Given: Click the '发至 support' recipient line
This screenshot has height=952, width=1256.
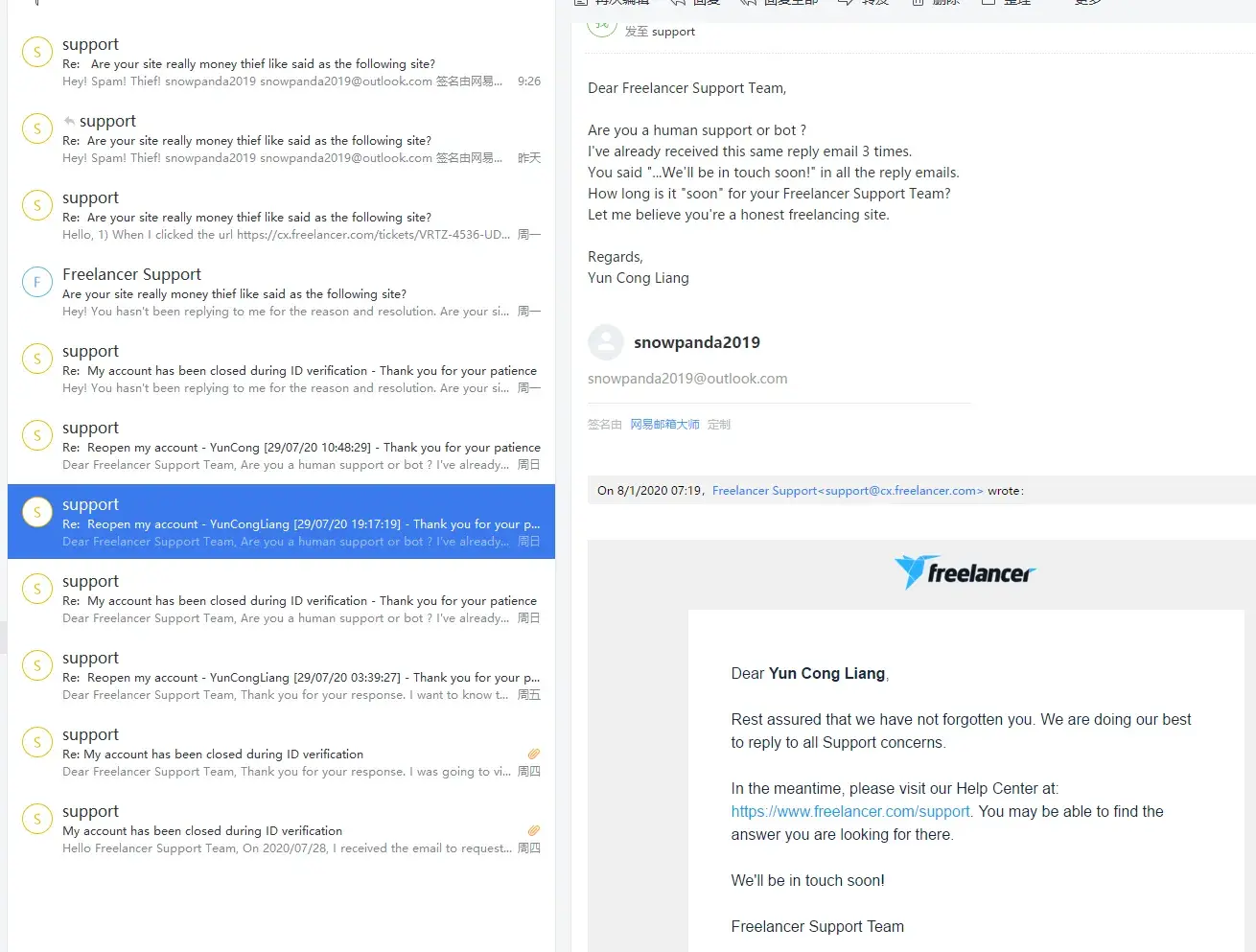Looking at the screenshot, I should coord(660,32).
